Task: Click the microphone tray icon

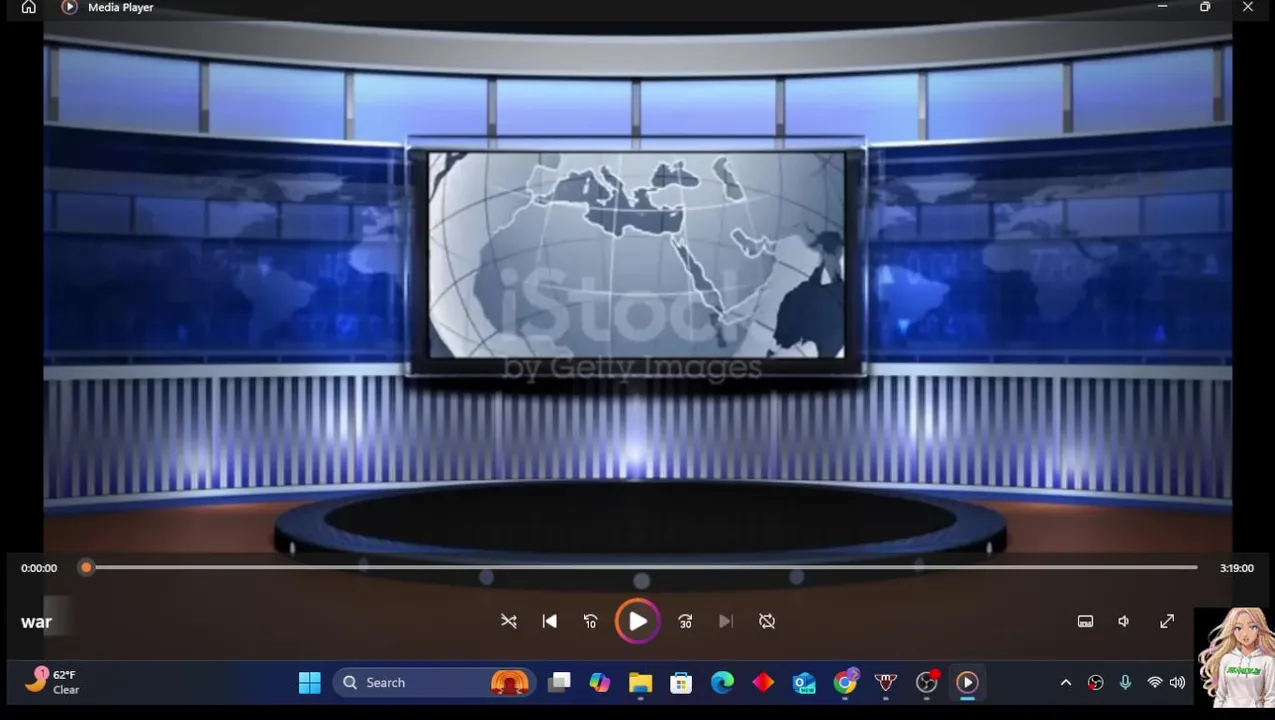Action: [1125, 683]
